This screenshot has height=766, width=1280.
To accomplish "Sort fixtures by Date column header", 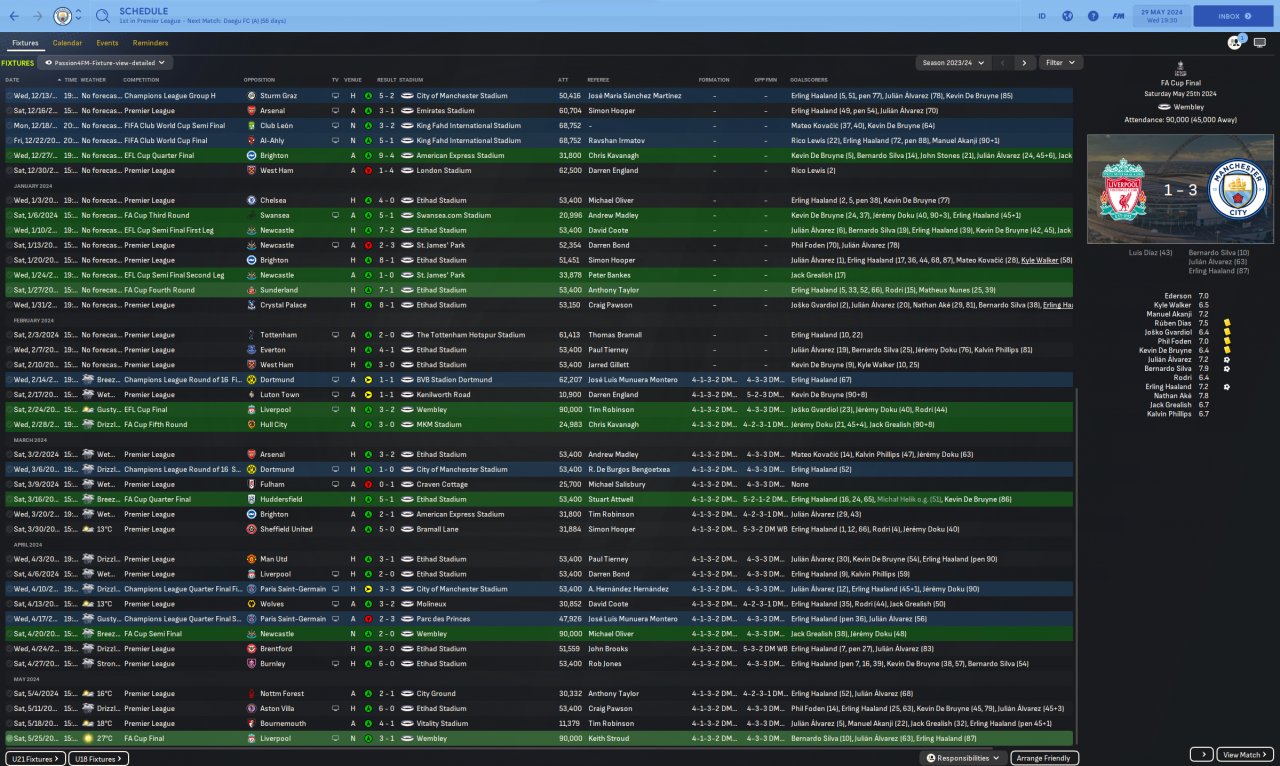I will pos(13,79).
